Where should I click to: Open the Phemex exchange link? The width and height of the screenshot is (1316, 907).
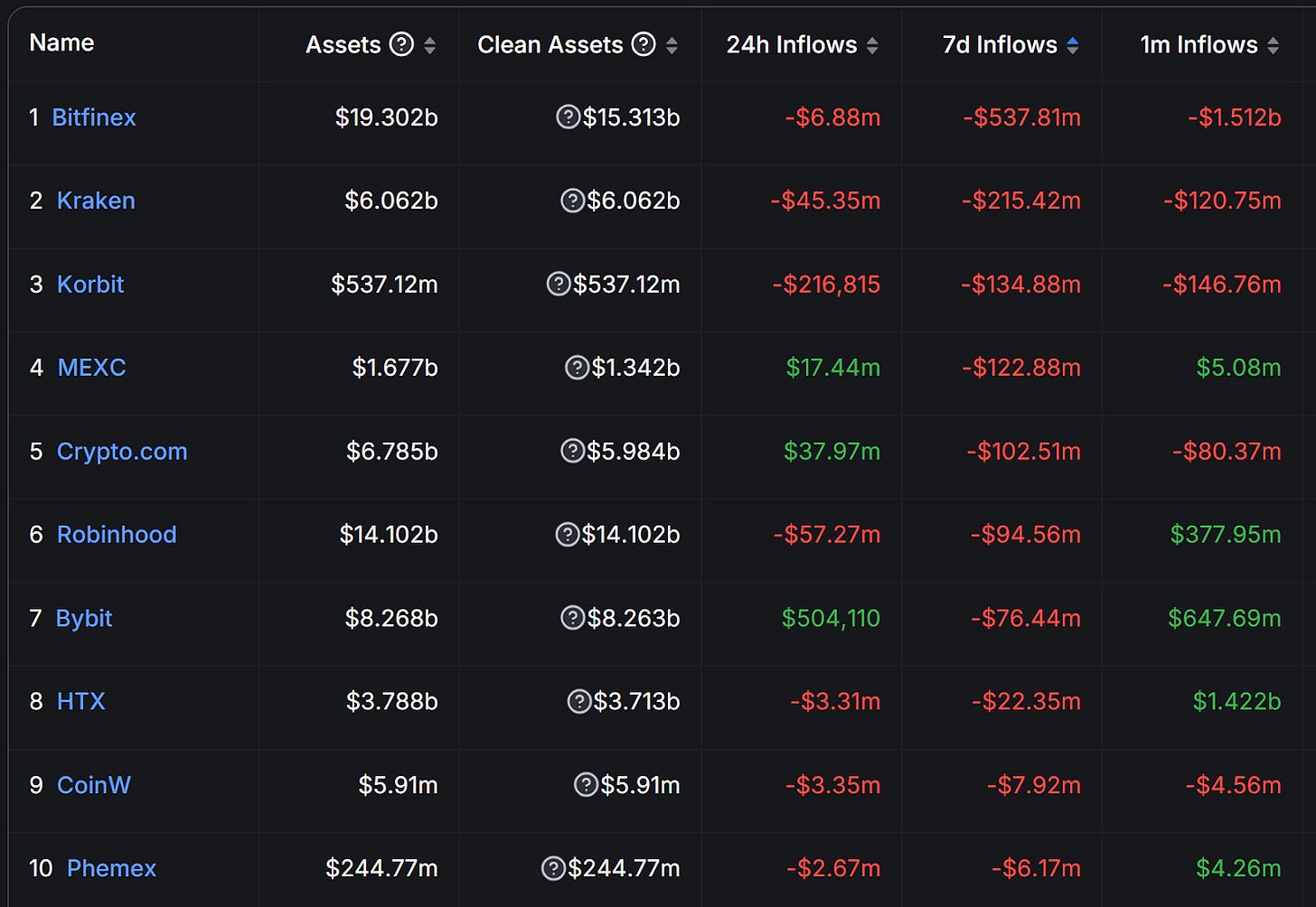coord(111,868)
